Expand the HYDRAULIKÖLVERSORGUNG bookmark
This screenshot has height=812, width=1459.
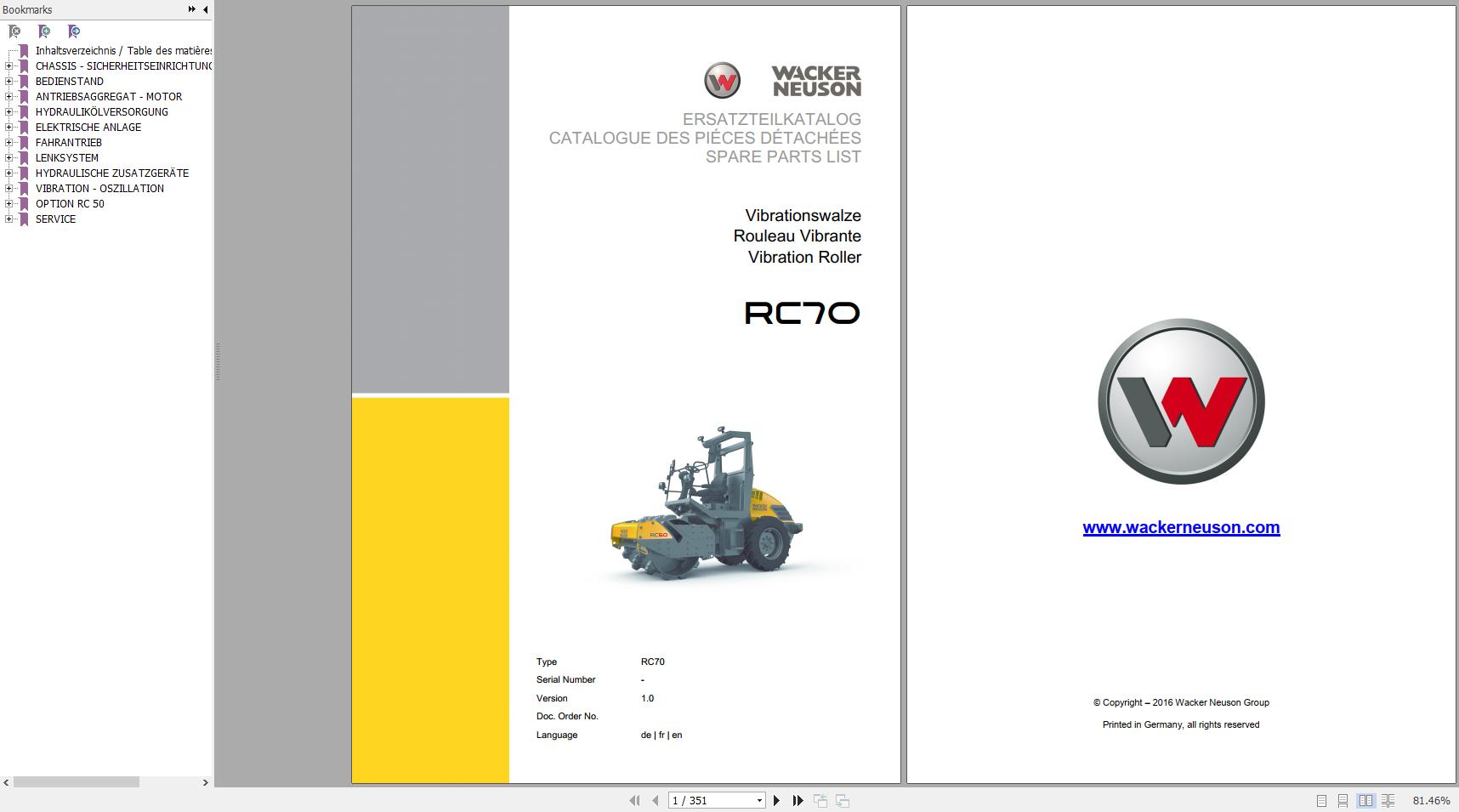(9, 111)
